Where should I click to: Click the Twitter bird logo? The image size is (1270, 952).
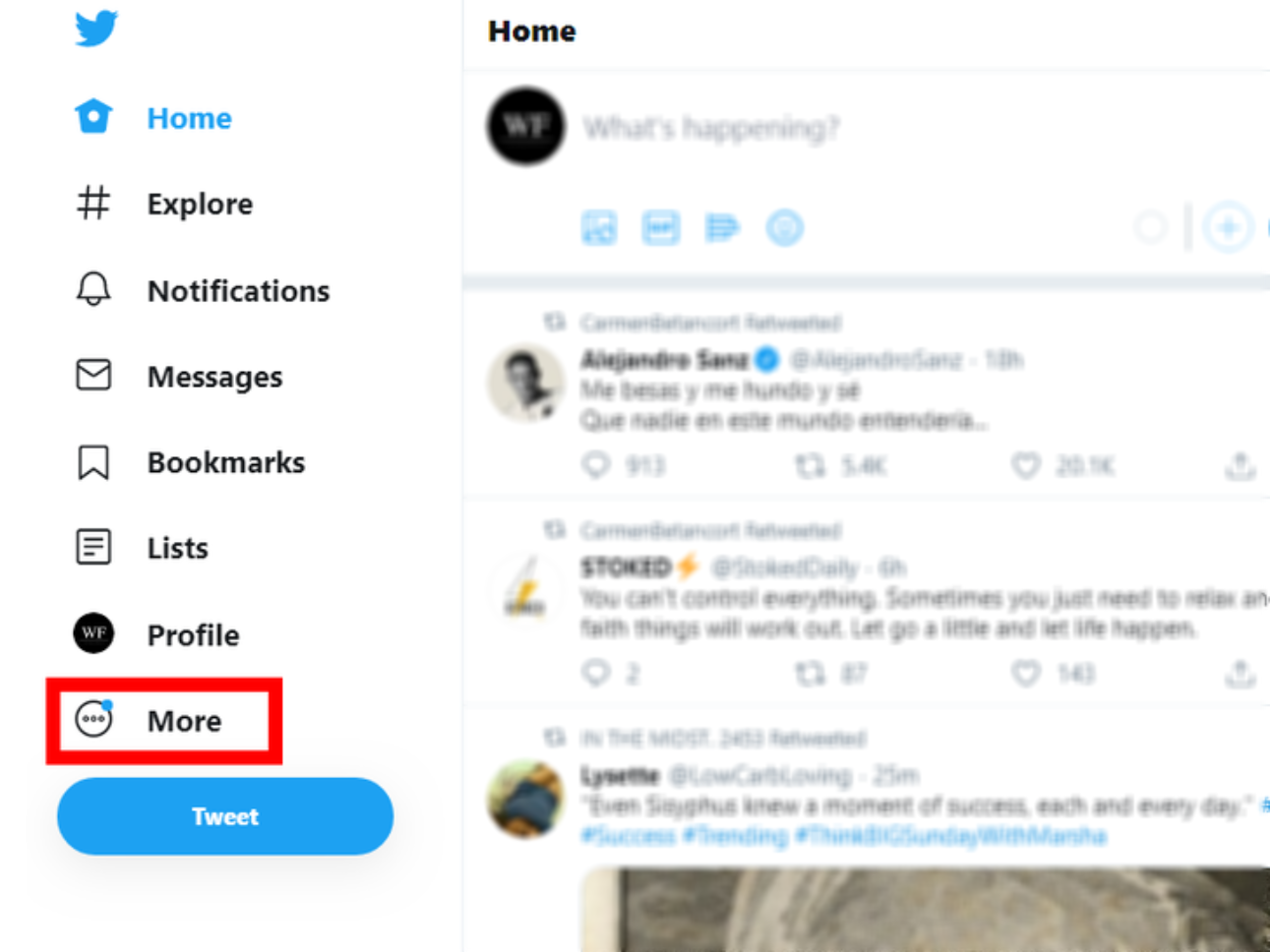point(96,29)
